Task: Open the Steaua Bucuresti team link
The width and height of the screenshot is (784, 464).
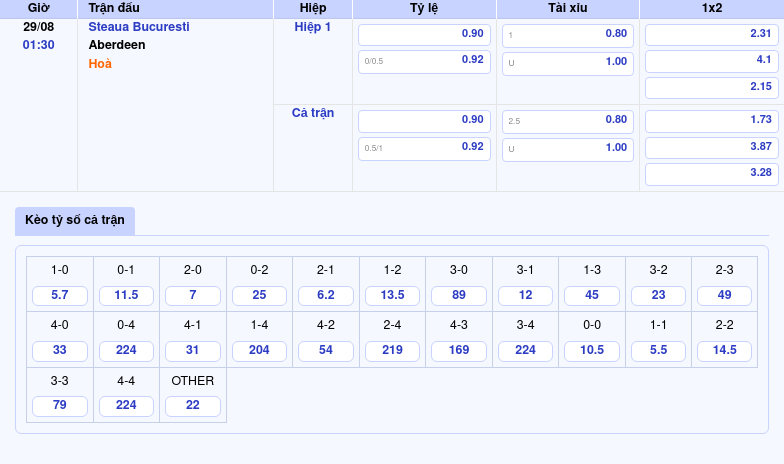Action: point(139,27)
